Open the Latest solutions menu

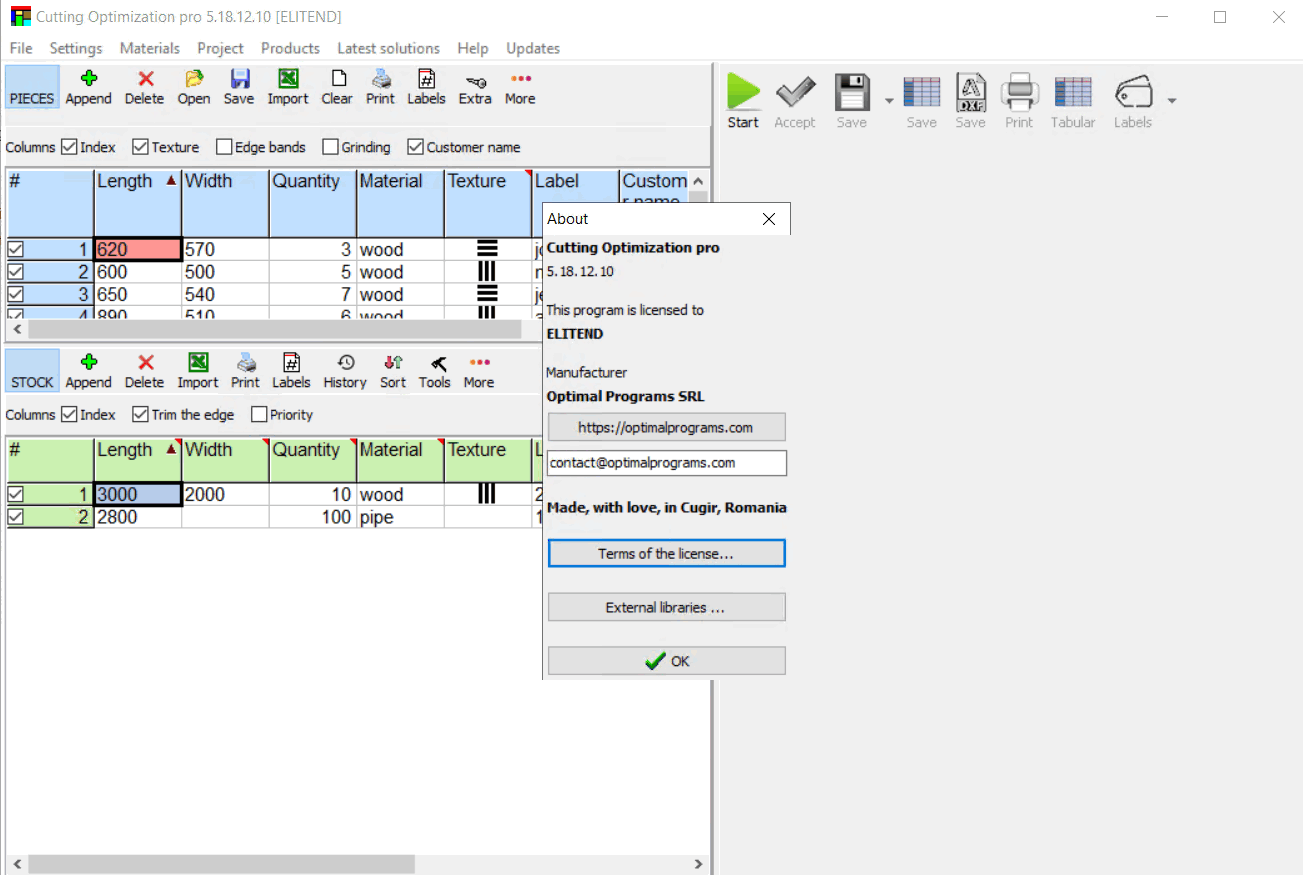pos(388,48)
